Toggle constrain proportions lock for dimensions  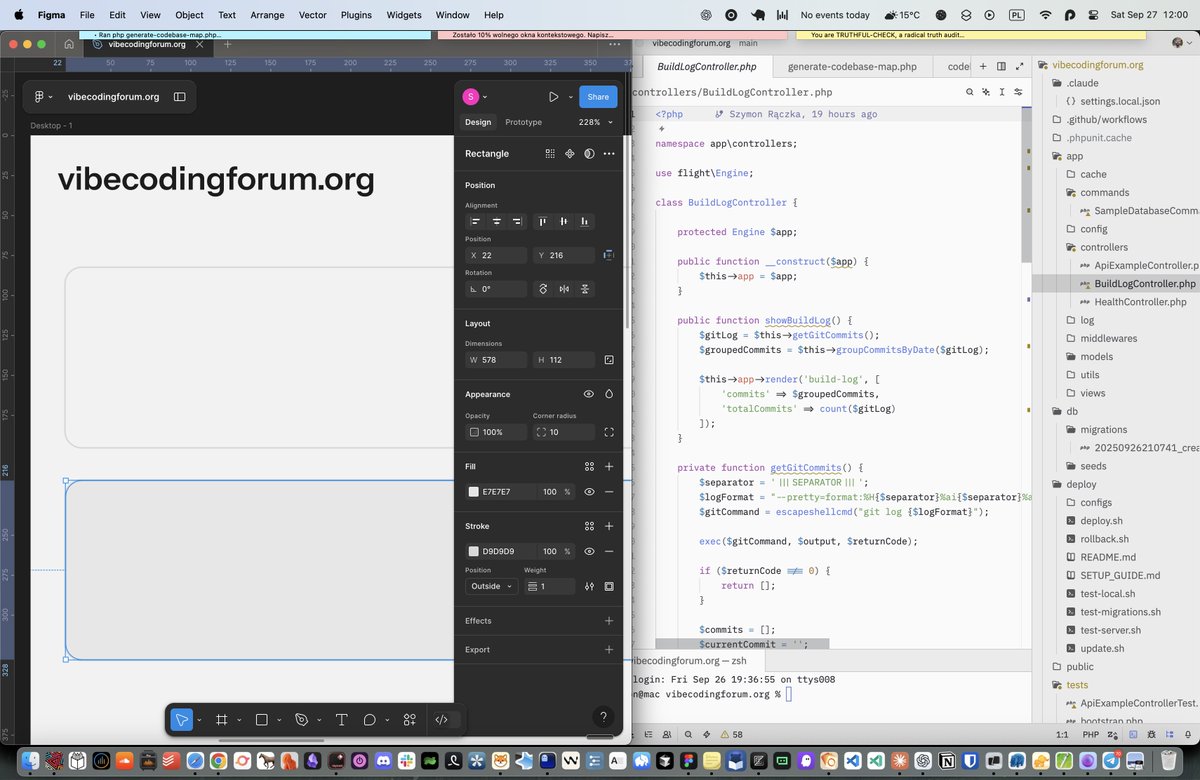coord(609,359)
